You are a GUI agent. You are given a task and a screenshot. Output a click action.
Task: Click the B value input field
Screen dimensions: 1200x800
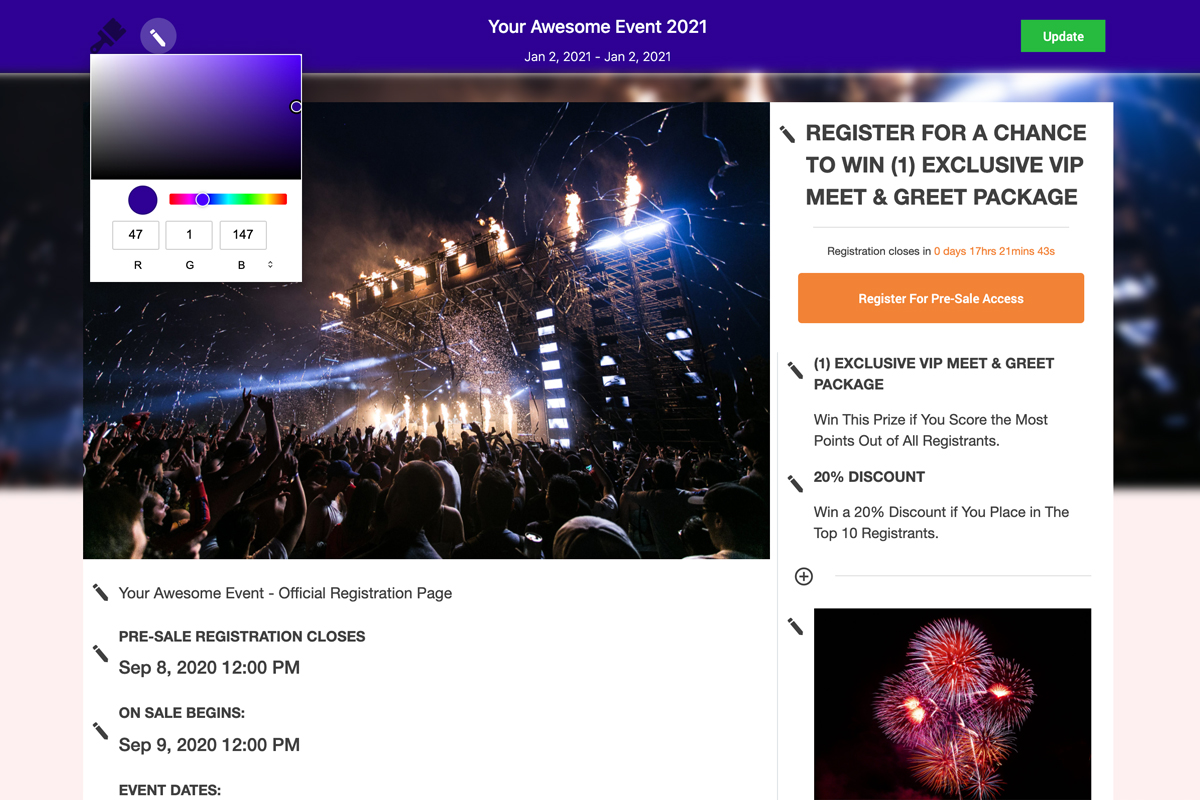point(243,235)
